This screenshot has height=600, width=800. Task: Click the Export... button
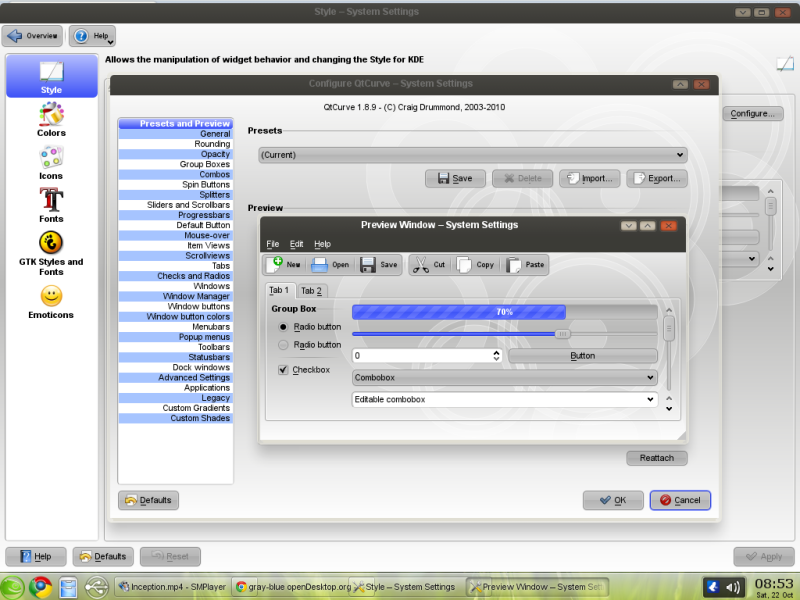tap(657, 179)
